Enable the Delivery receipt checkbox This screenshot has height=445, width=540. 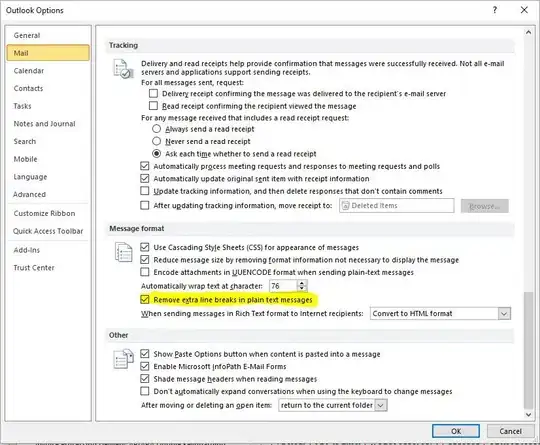point(153,93)
